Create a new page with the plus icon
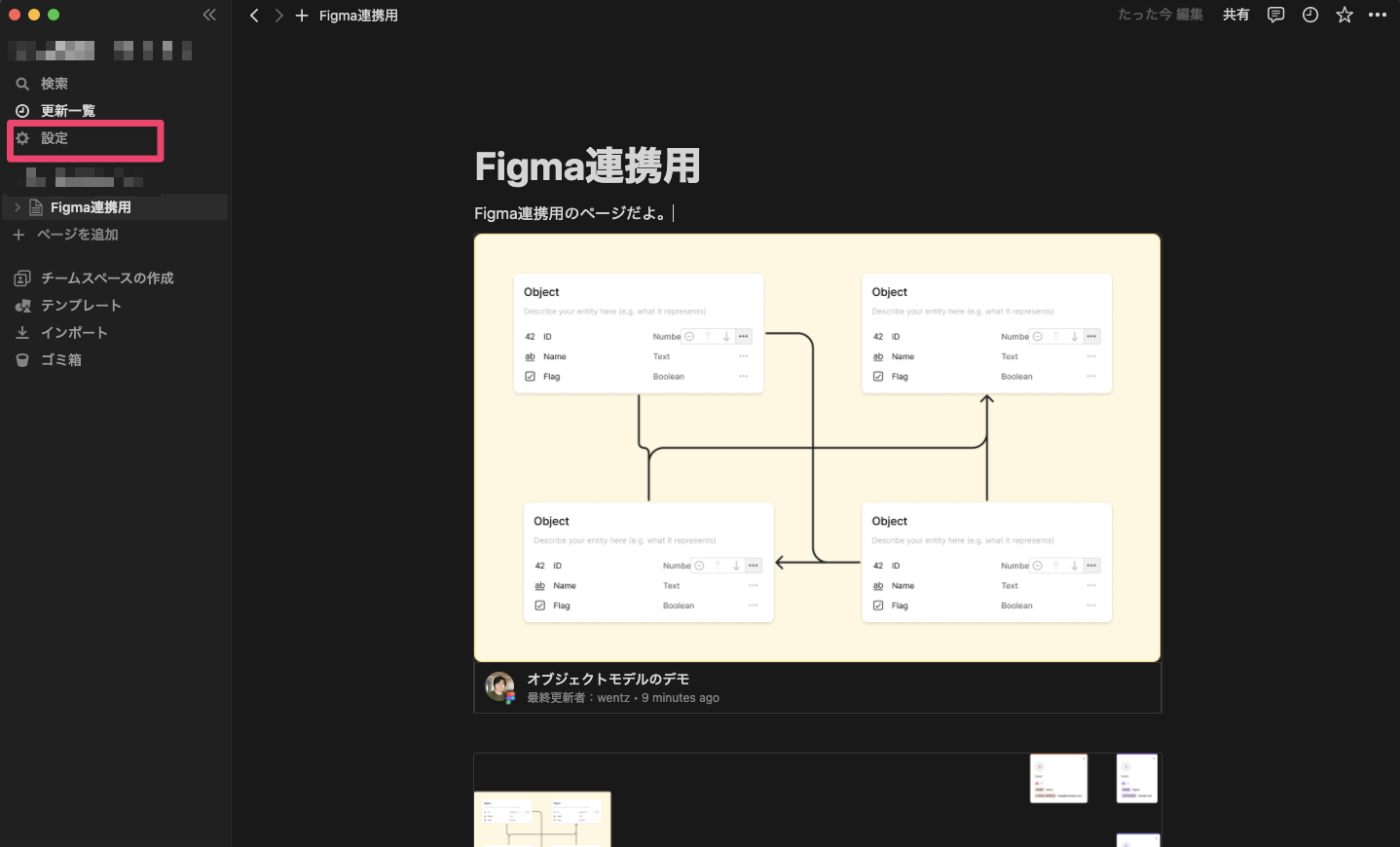1400x847 pixels. click(x=302, y=15)
